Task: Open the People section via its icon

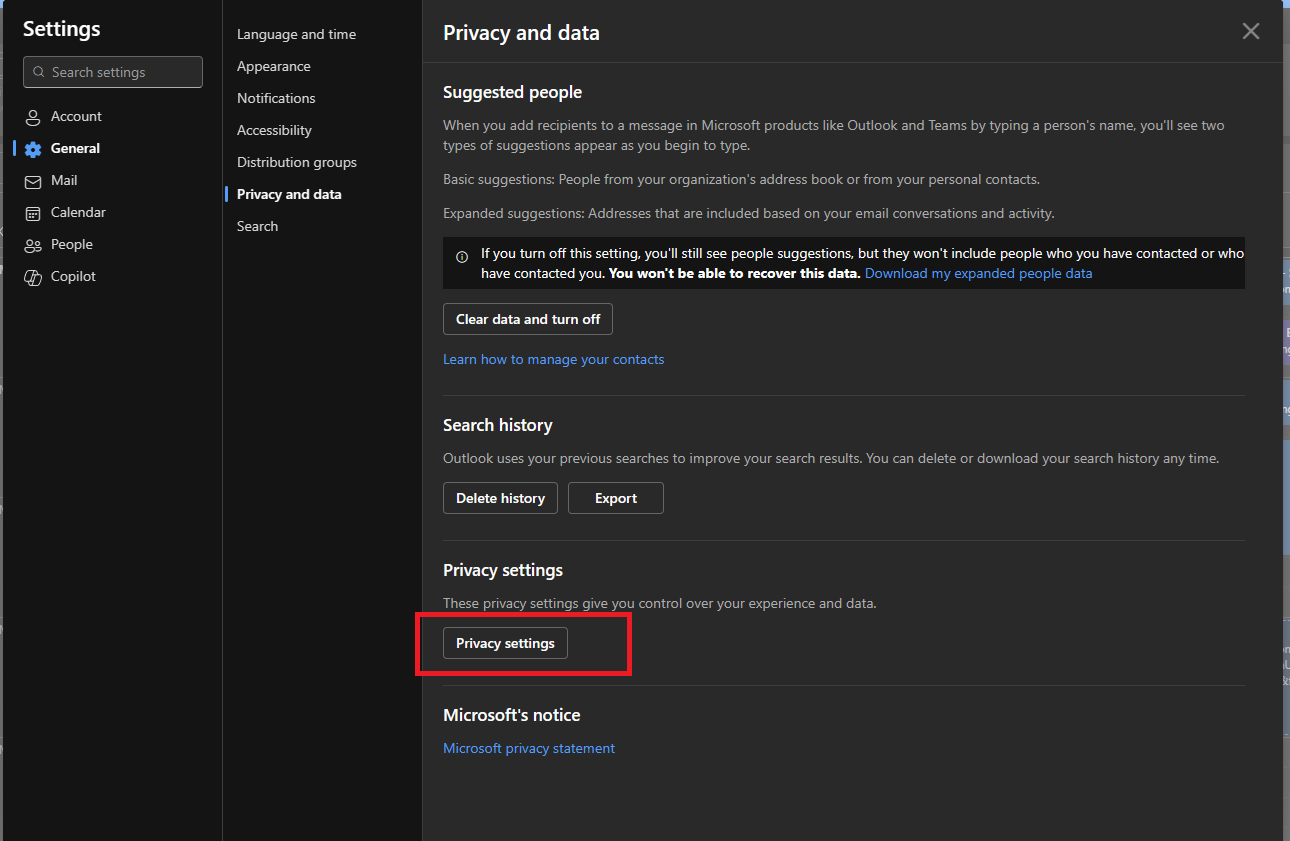Action: tap(33, 244)
